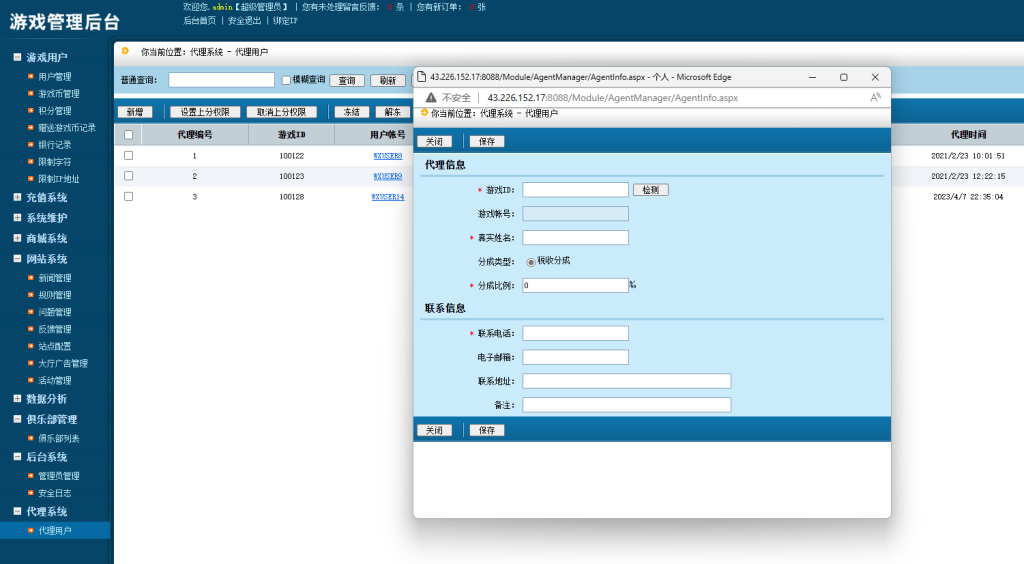This screenshot has width=1024, height=564.
Task: Click the 刷新 button
Action: coord(388,80)
